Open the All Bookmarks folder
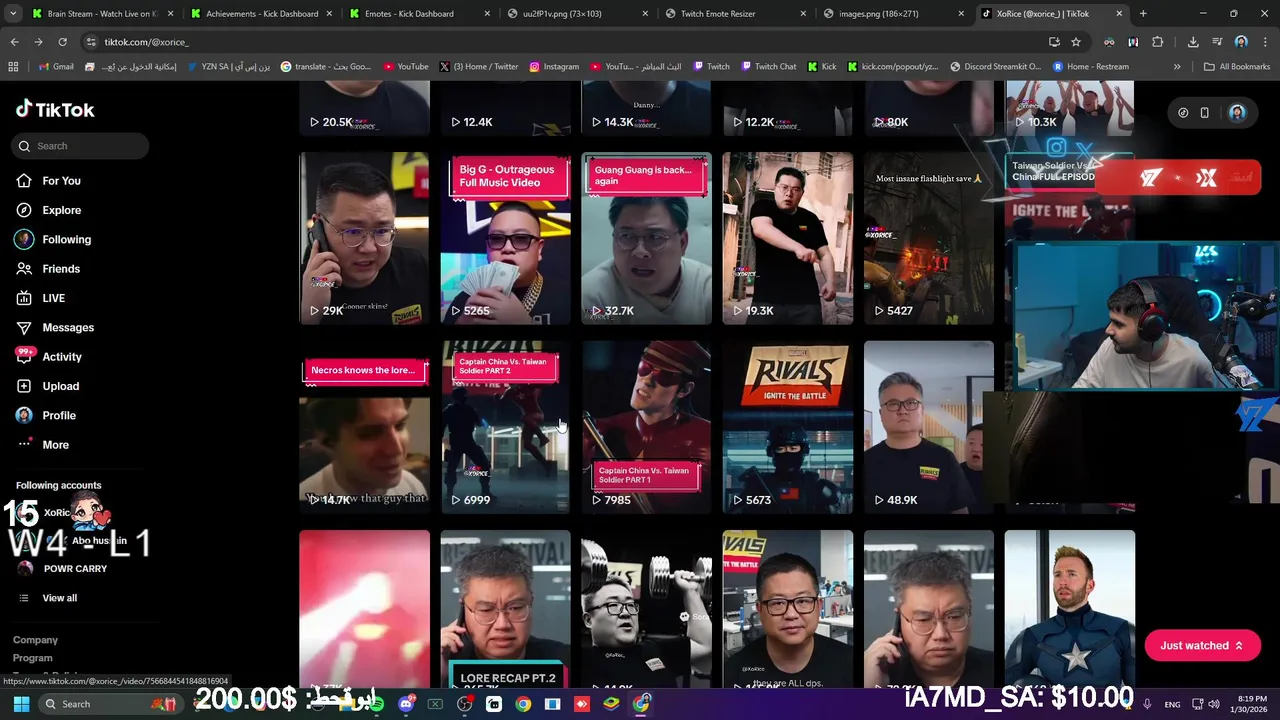The height and width of the screenshot is (720, 1280). click(1237, 67)
